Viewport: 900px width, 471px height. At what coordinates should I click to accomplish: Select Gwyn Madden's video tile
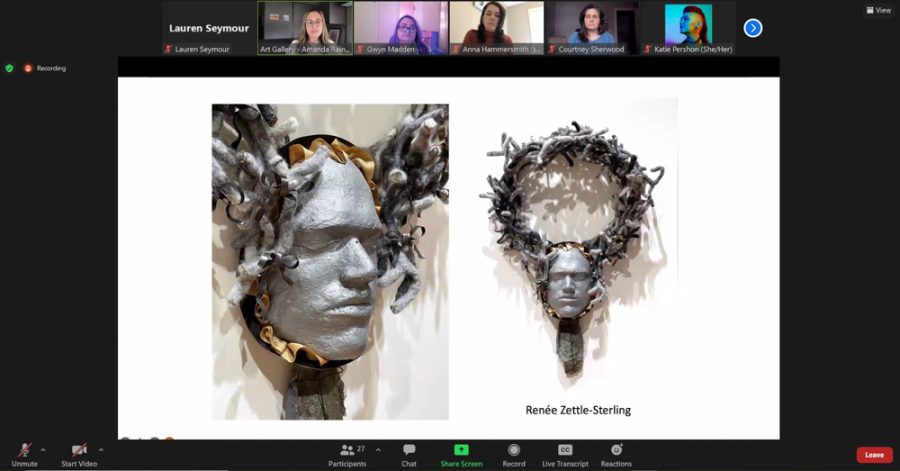[401, 28]
